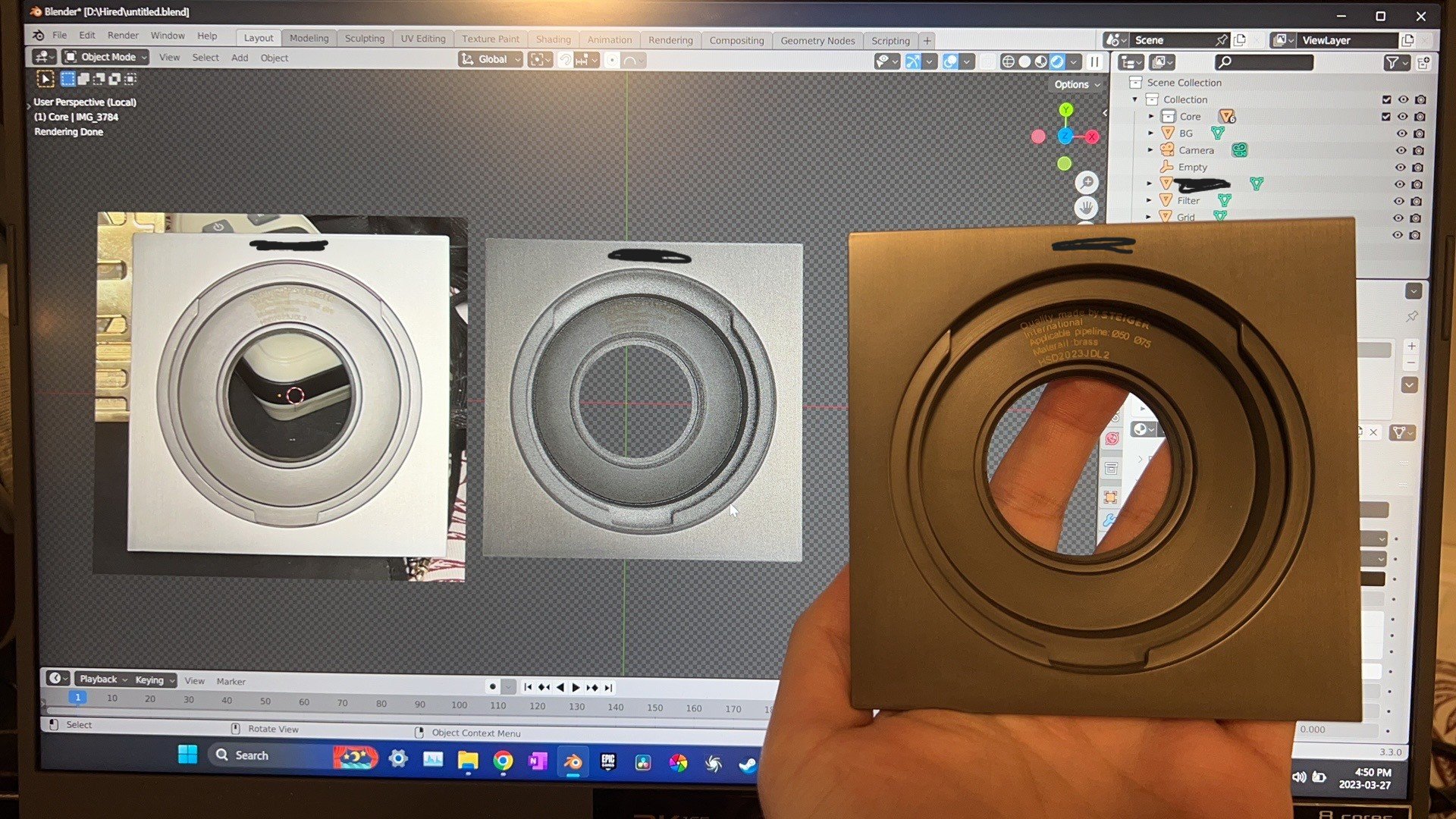The image size is (1456, 819).
Task: Open the Playback dropdown in timeline
Action: (x=103, y=679)
